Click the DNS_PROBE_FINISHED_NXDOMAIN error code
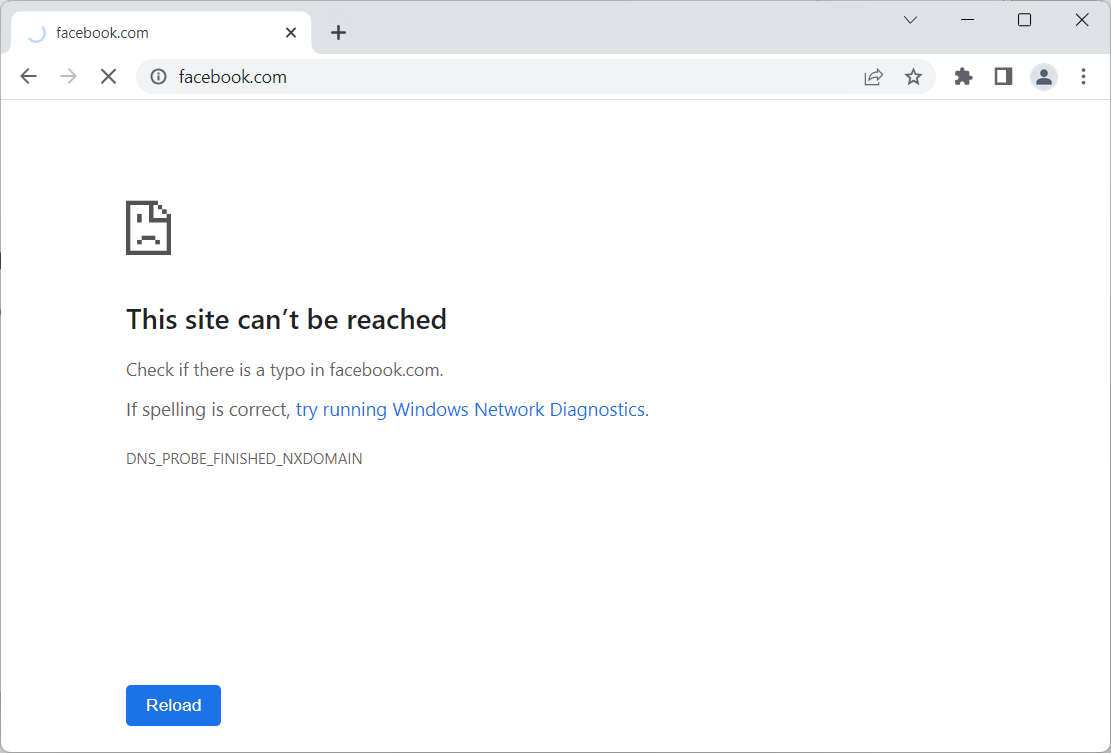The height and width of the screenshot is (753, 1111). click(244, 458)
